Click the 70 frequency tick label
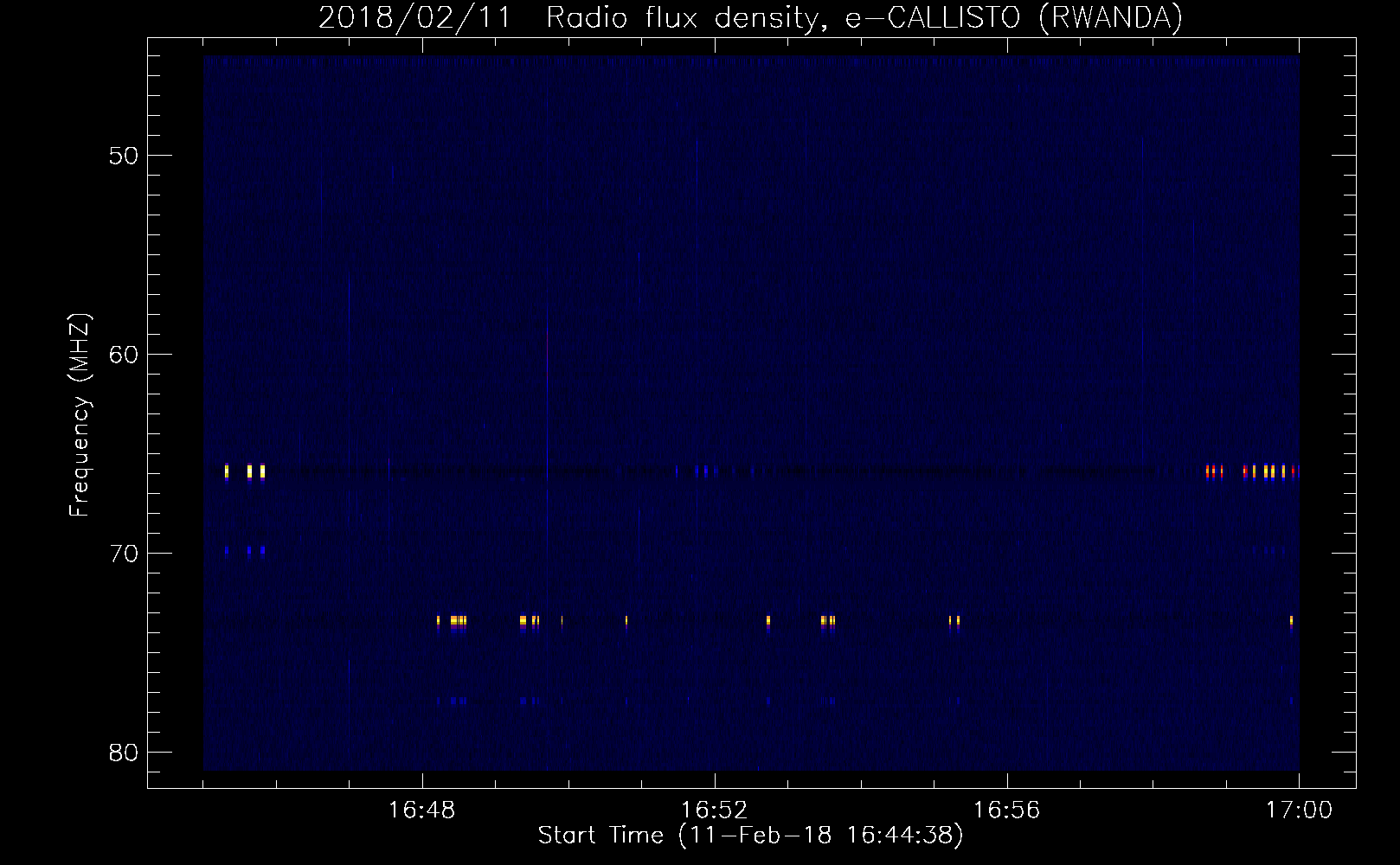Viewport: 1400px width, 865px height. point(124,554)
